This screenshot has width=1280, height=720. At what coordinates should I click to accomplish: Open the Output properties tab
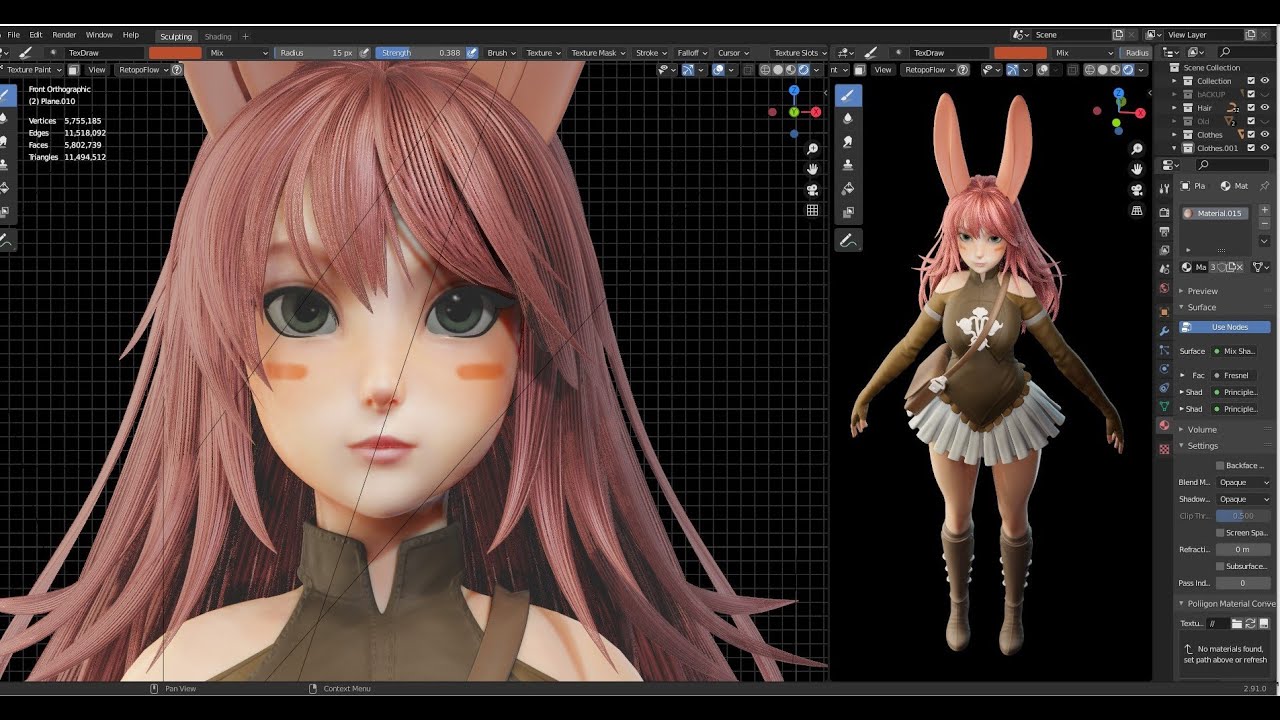coord(1164,231)
